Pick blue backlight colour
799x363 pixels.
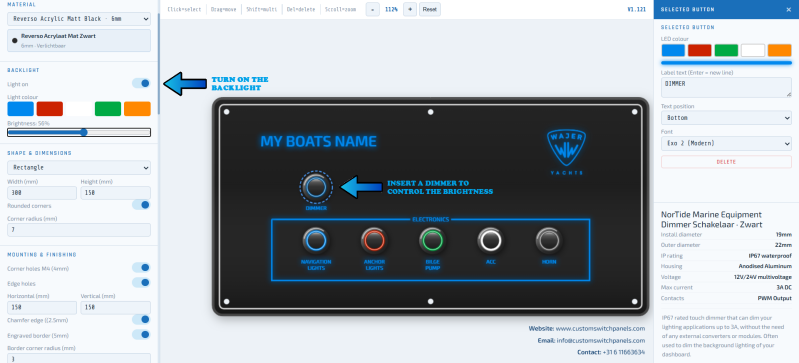click(x=20, y=109)
